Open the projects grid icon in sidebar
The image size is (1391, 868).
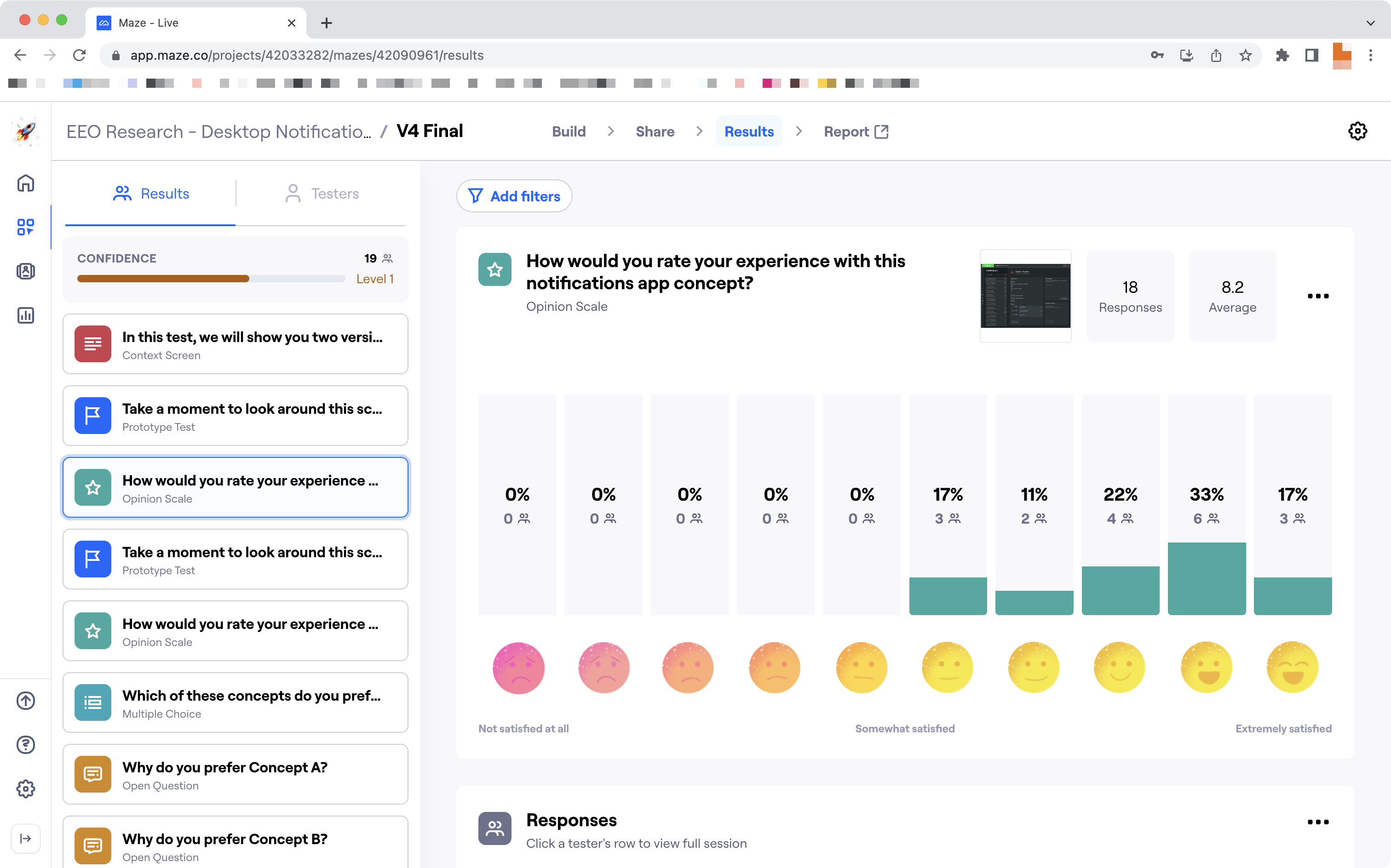click(25, 227)
